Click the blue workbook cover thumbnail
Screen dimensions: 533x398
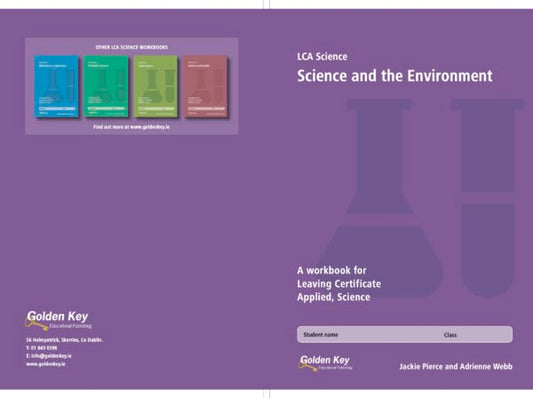[x=56, y=86]
